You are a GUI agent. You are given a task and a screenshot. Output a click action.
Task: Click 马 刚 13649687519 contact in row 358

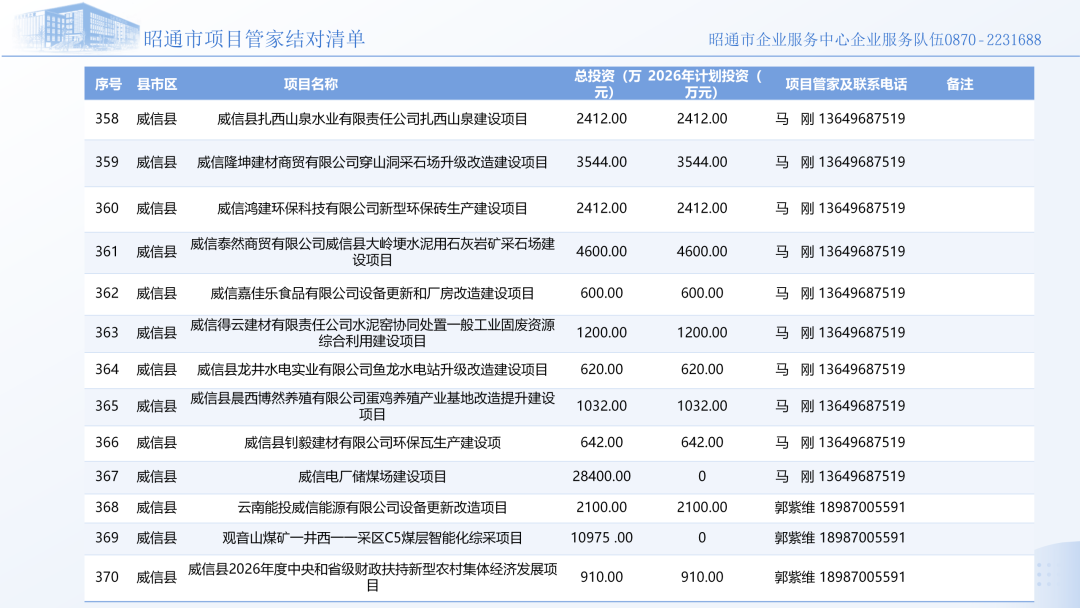click(840, 119)
